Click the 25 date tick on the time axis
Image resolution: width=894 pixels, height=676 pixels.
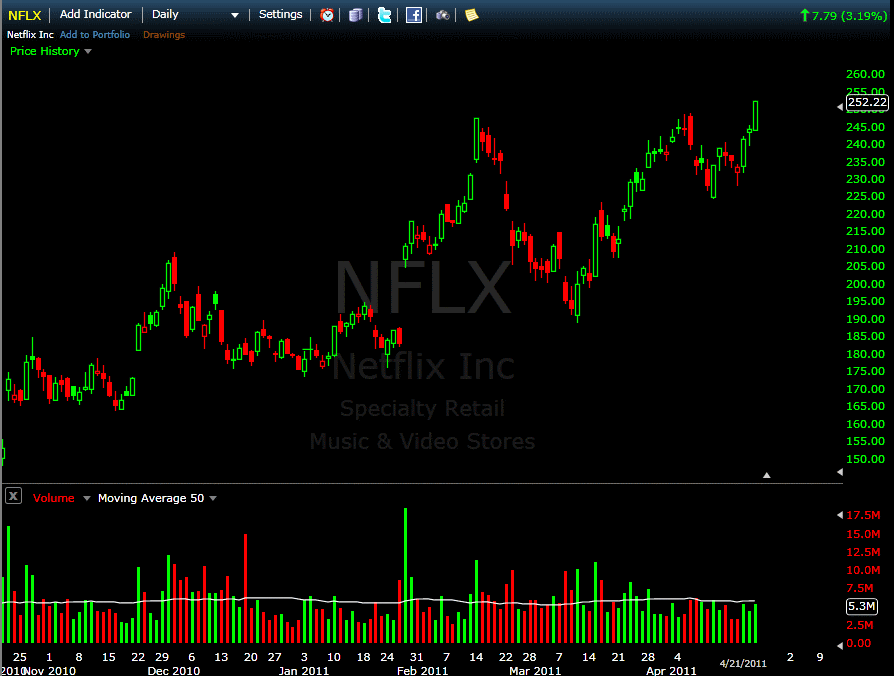point(20,657)
